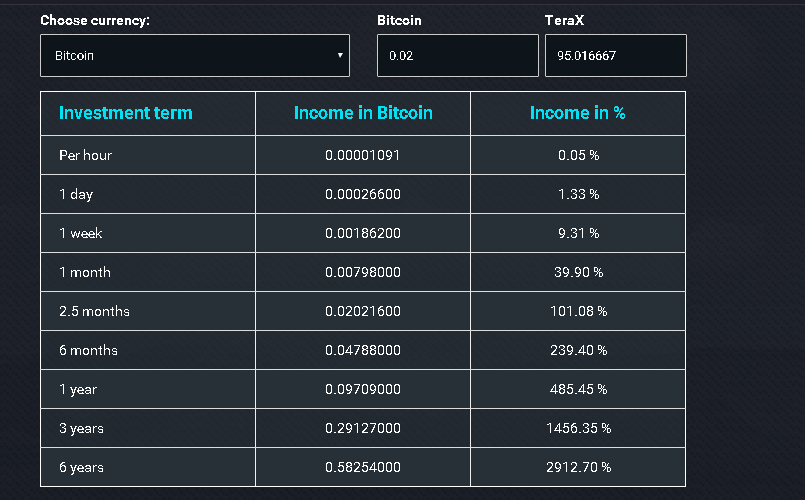Focus the Bitcoin amount input field
Image resolution: width=805 pixels, height=500 pixels.
click(x=457, y=55)
